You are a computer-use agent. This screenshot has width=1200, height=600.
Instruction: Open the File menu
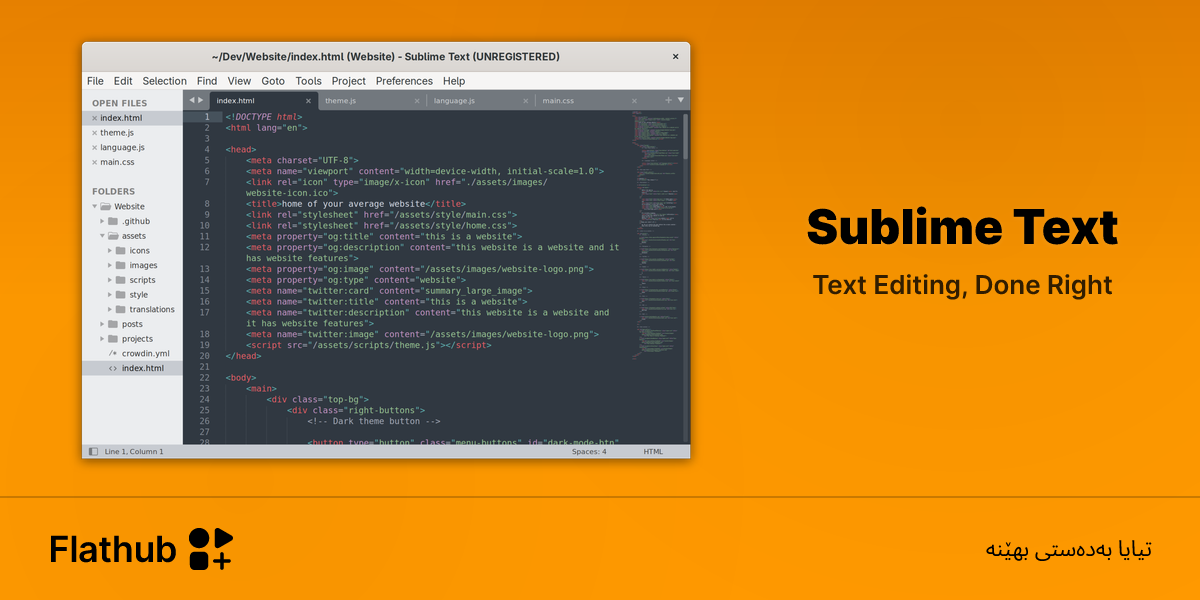point(95,81)
